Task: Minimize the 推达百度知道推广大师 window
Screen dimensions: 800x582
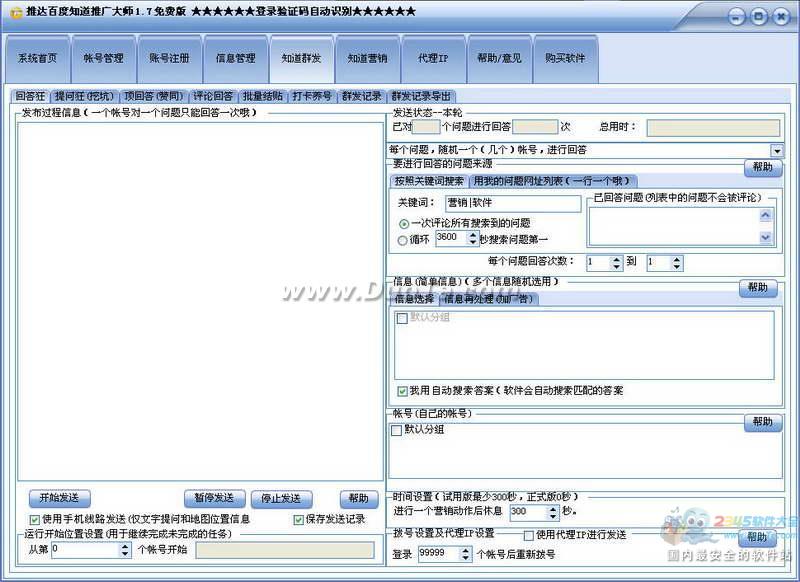Action: (x=737, y=18)
